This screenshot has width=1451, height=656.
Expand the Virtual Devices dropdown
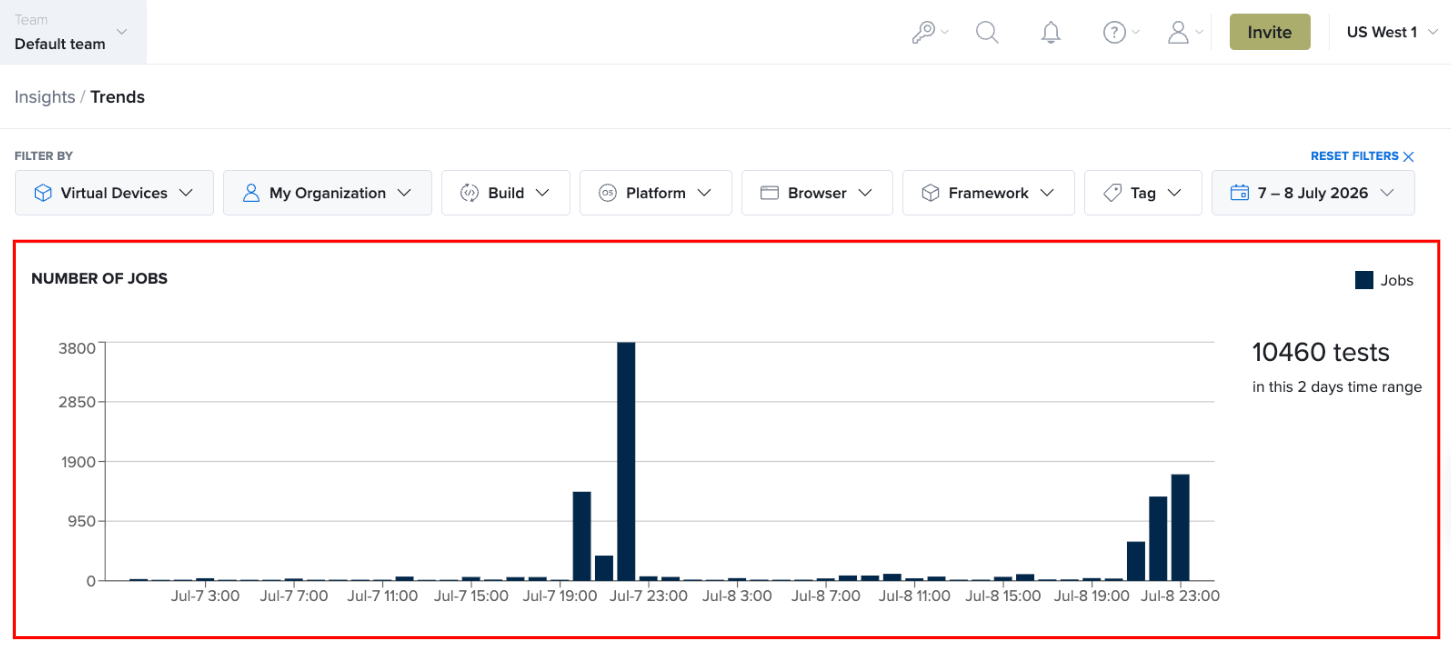click(114, 193)
